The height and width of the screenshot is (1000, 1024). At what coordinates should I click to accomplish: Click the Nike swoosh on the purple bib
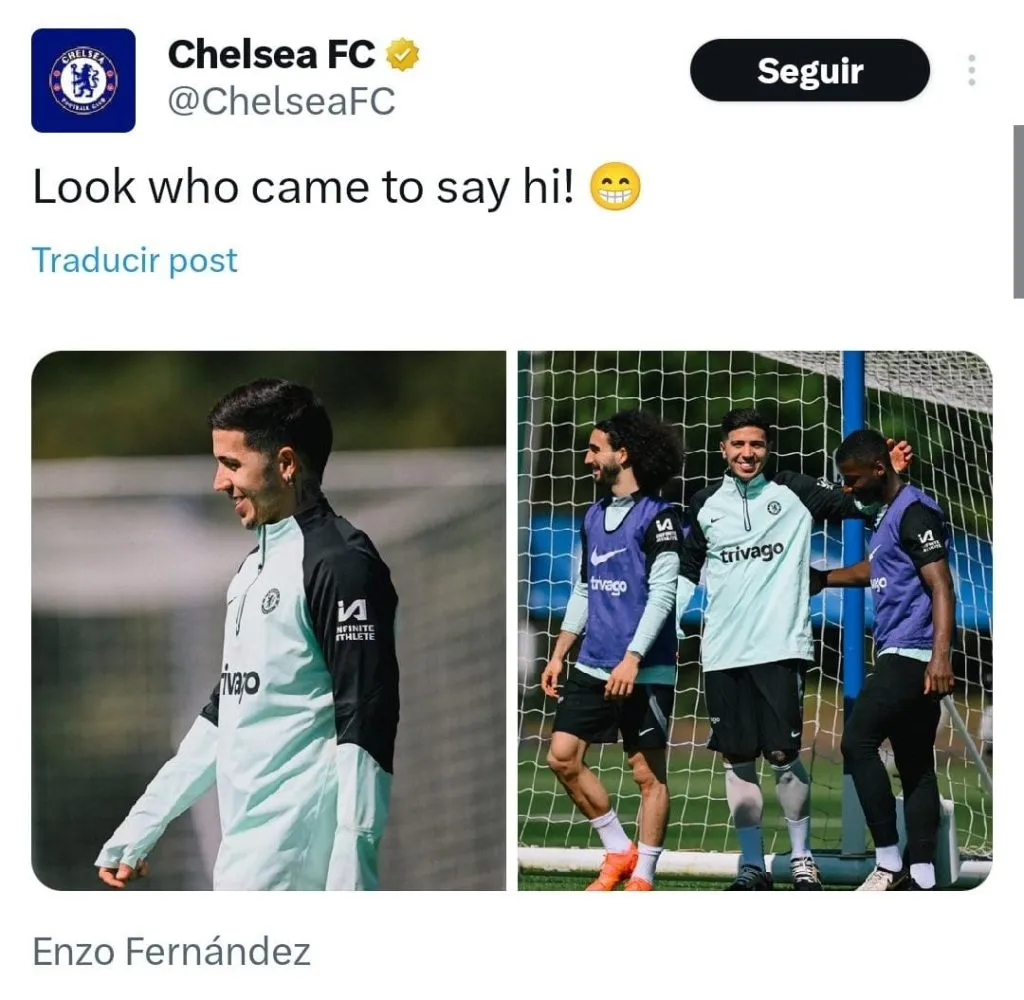point(608,555)
